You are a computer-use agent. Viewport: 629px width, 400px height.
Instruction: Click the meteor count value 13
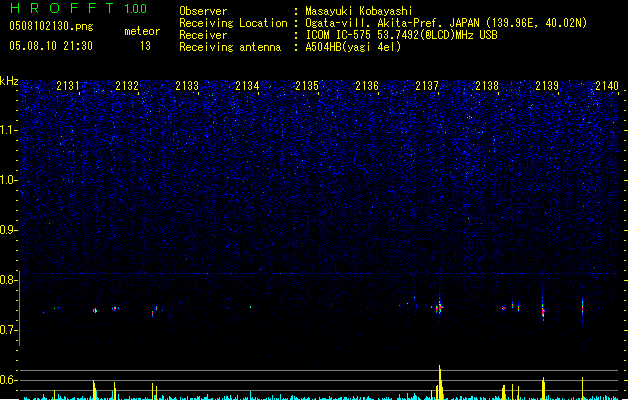tap(145, 46)
